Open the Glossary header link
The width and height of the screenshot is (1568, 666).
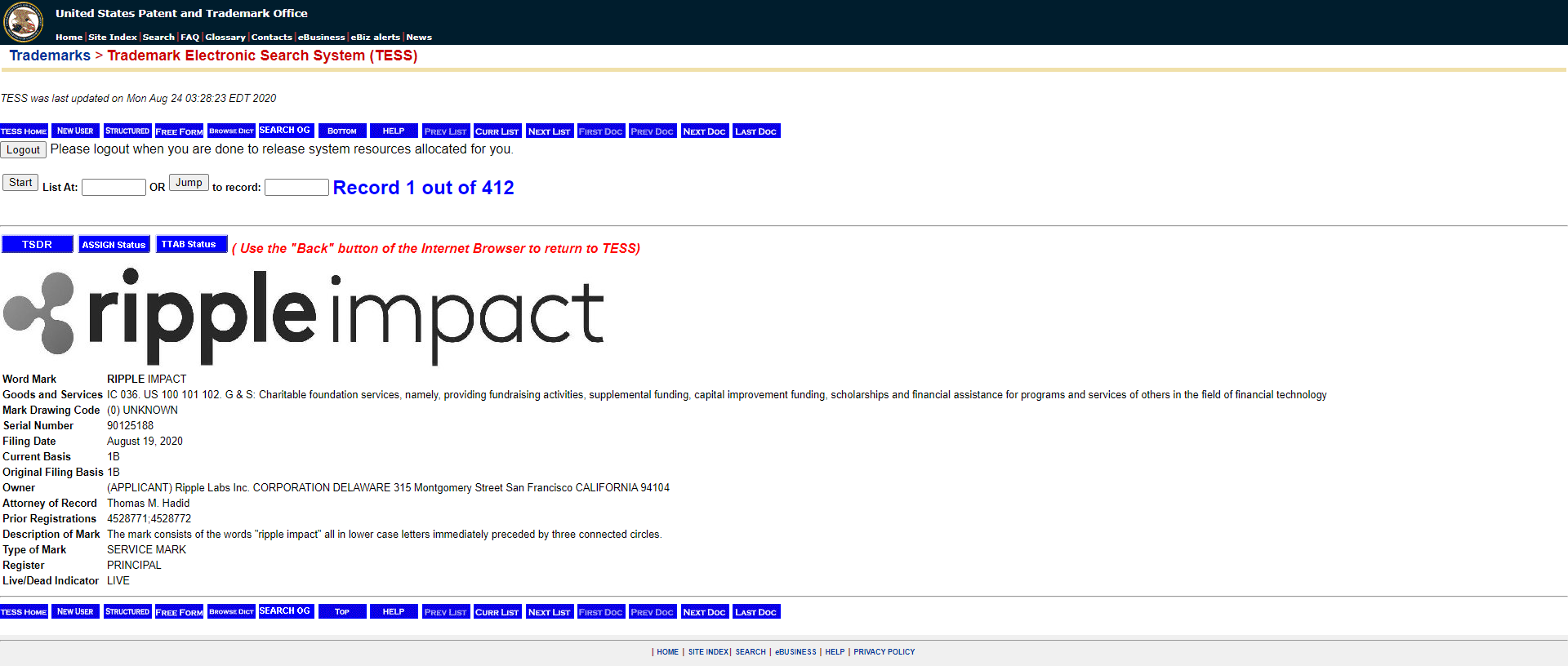(x=225, y=37)
